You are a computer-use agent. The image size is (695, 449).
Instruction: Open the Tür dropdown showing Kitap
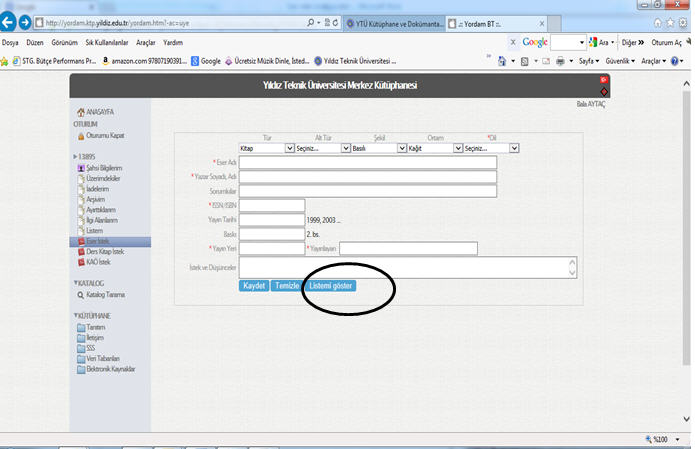(290, 148)
